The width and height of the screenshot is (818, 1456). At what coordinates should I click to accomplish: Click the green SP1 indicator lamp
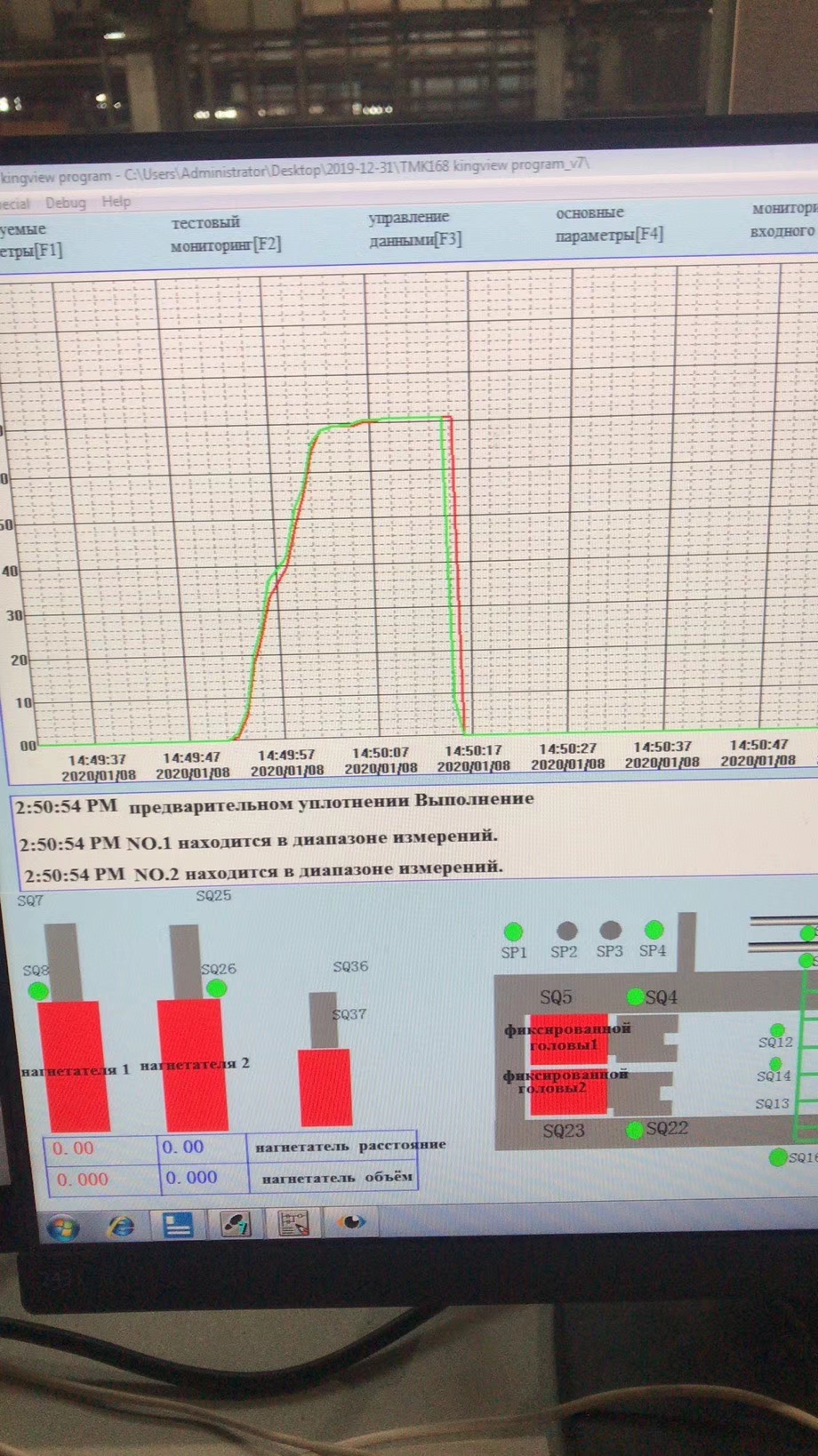[513, 932]
